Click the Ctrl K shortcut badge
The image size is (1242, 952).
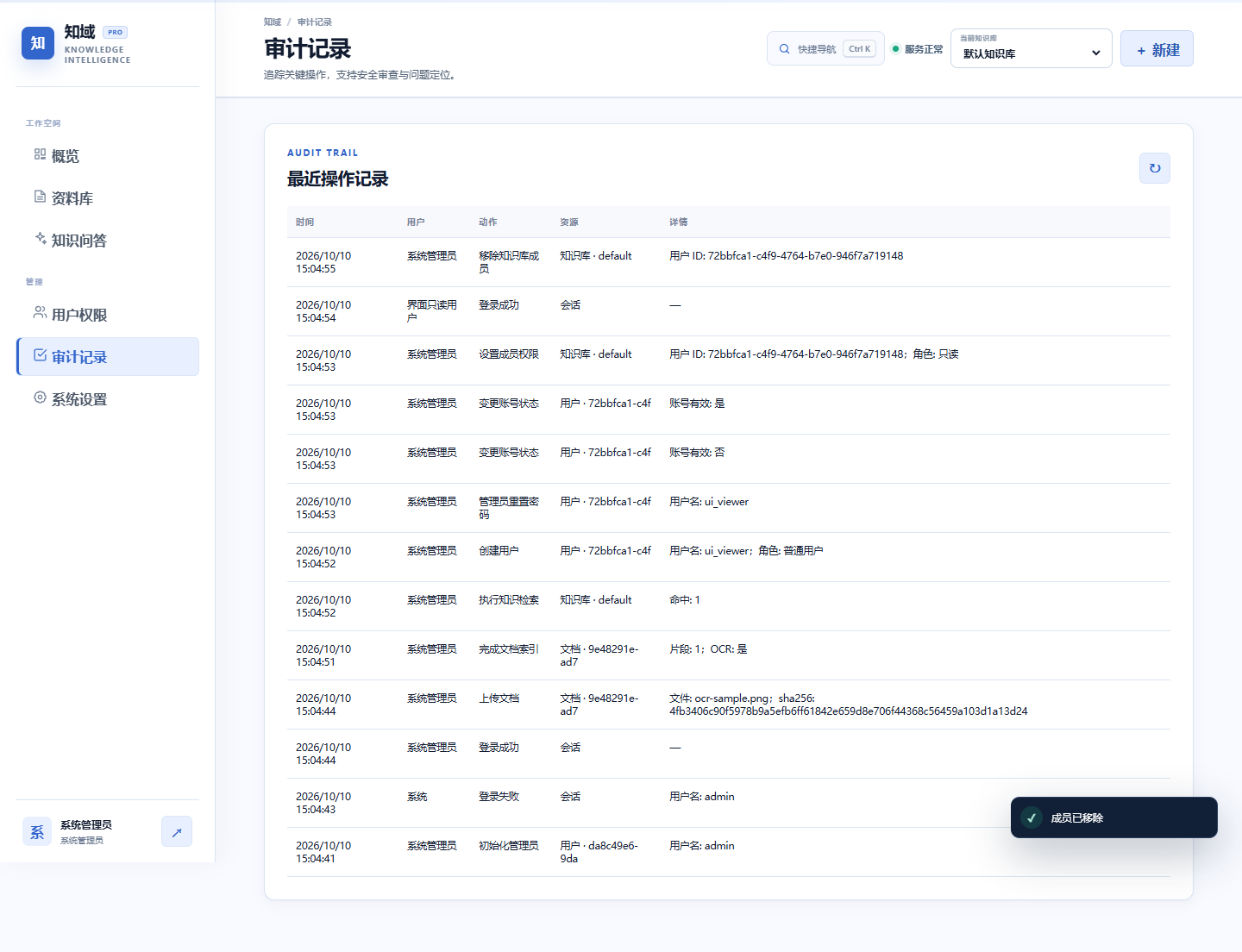(x=860, y=49)
